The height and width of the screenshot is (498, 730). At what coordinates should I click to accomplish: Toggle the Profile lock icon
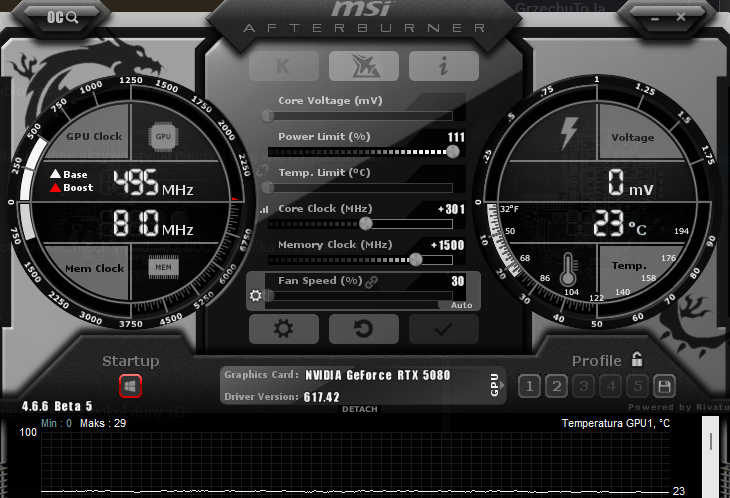[x=637, y=359]
